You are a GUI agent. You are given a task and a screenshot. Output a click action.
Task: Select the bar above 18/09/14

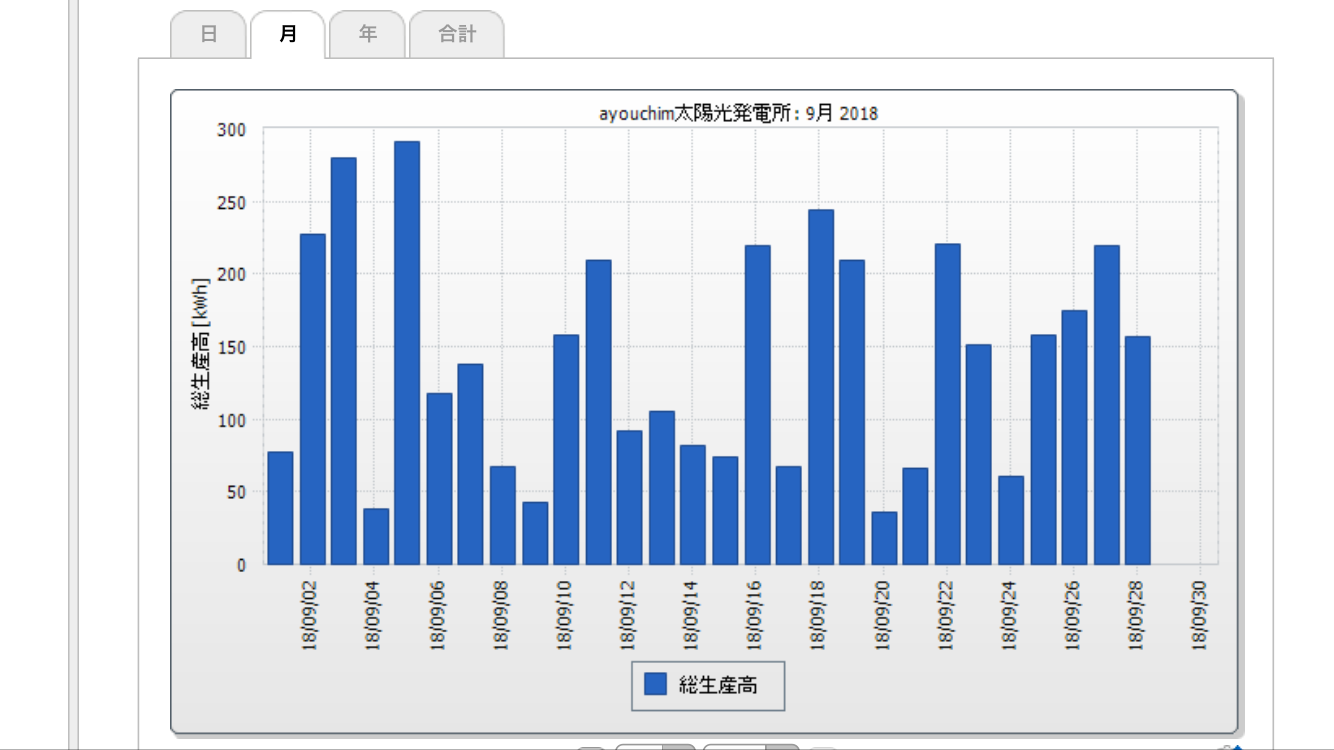pos(693,505)
